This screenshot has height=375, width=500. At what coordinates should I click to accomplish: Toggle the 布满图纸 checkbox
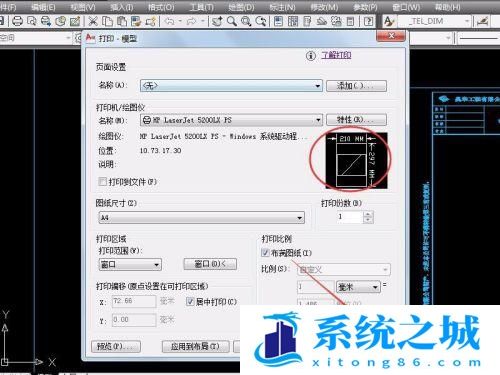265,253
